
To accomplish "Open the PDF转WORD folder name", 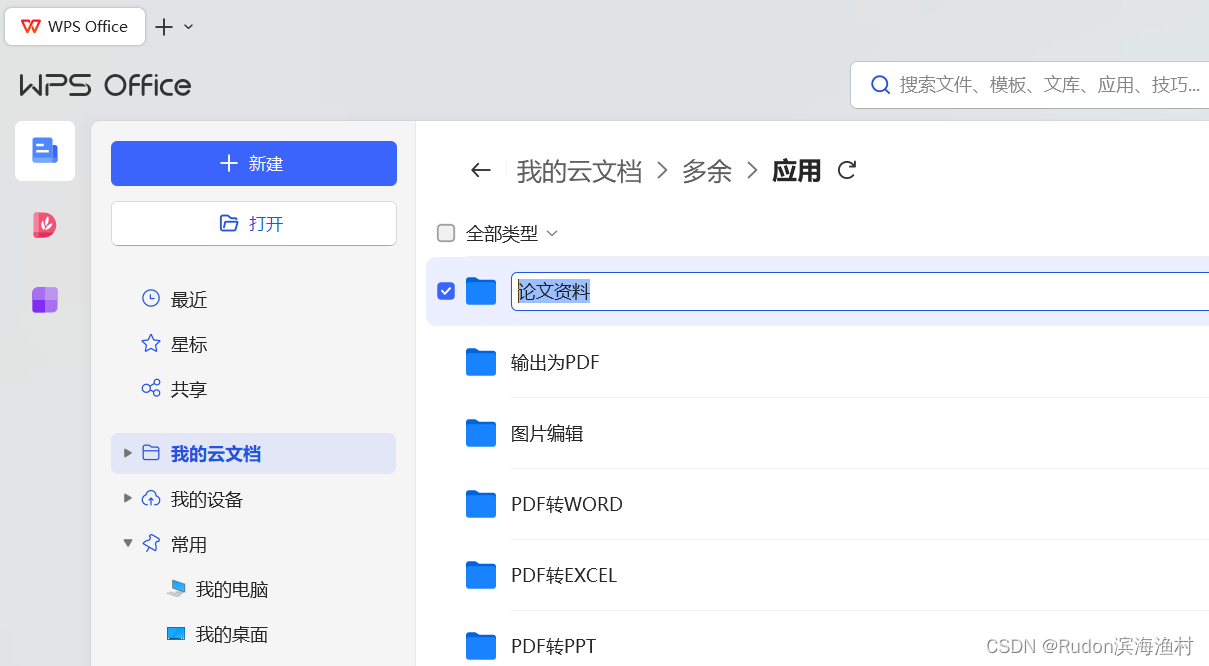I will click(x=567, y=504).
